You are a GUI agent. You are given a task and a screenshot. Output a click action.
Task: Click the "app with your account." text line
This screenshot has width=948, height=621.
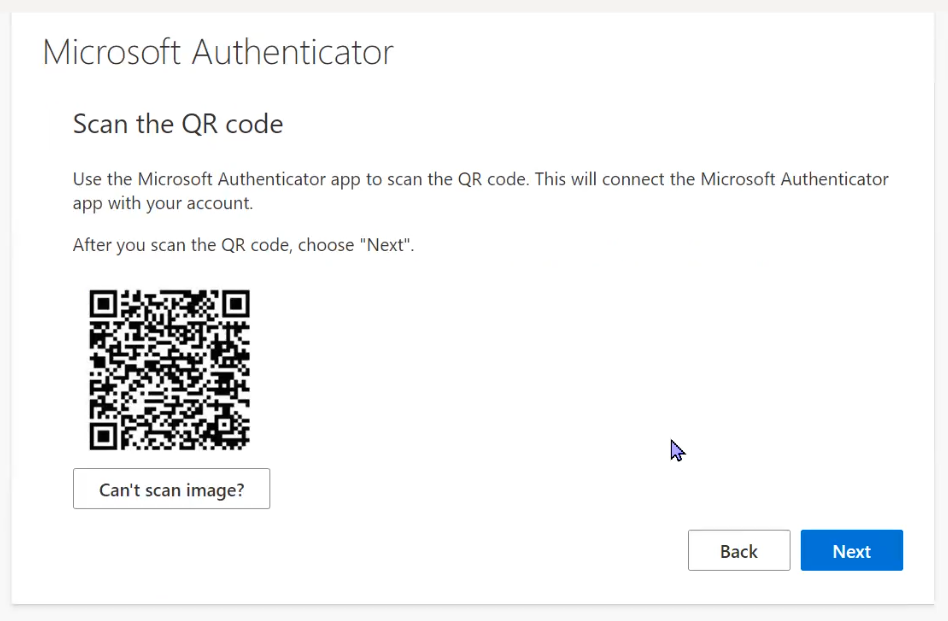[163, 203]
